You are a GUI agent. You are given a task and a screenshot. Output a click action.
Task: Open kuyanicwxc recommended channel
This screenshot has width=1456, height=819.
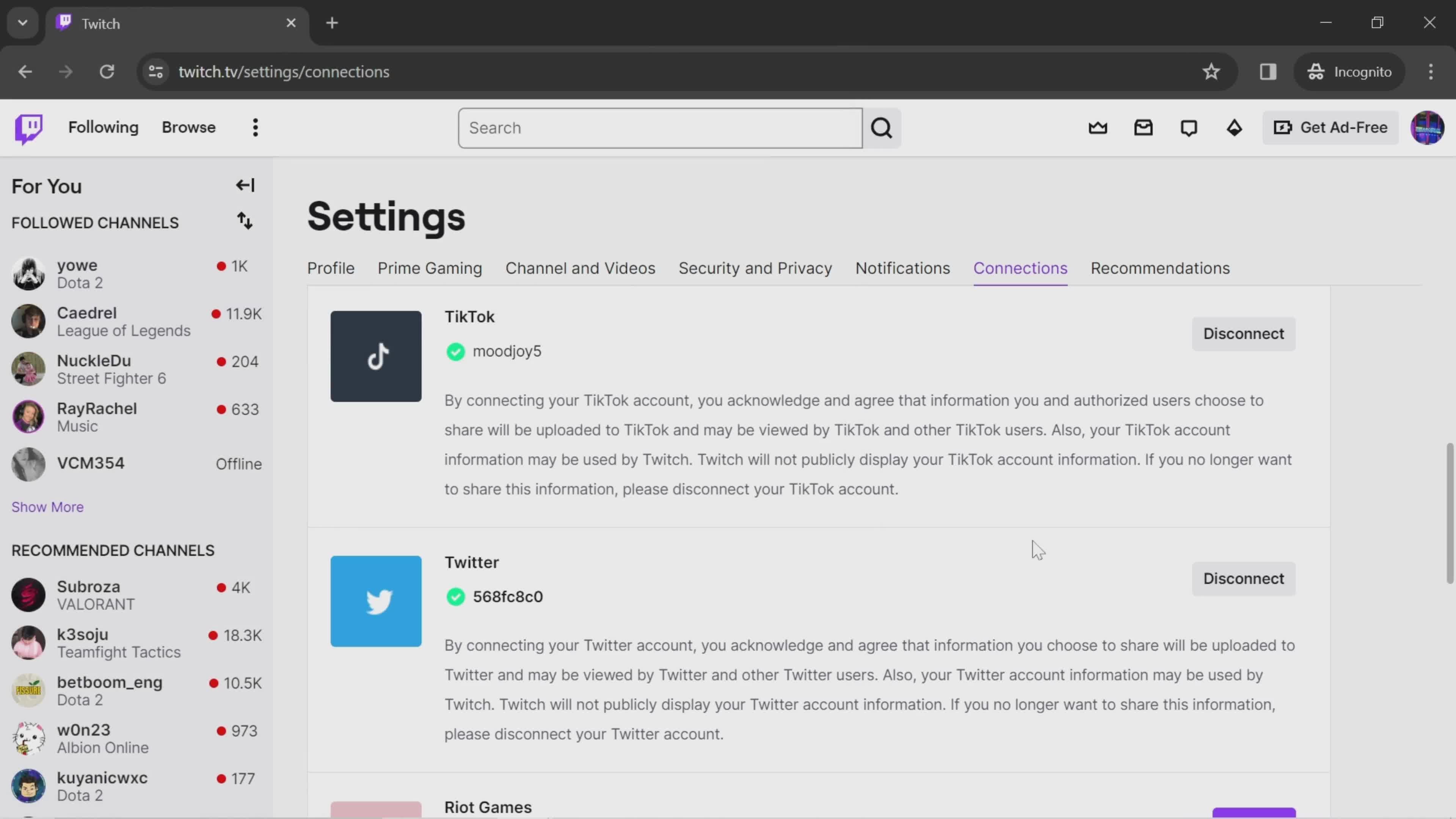pyautogui.click(x=136, y=786)
